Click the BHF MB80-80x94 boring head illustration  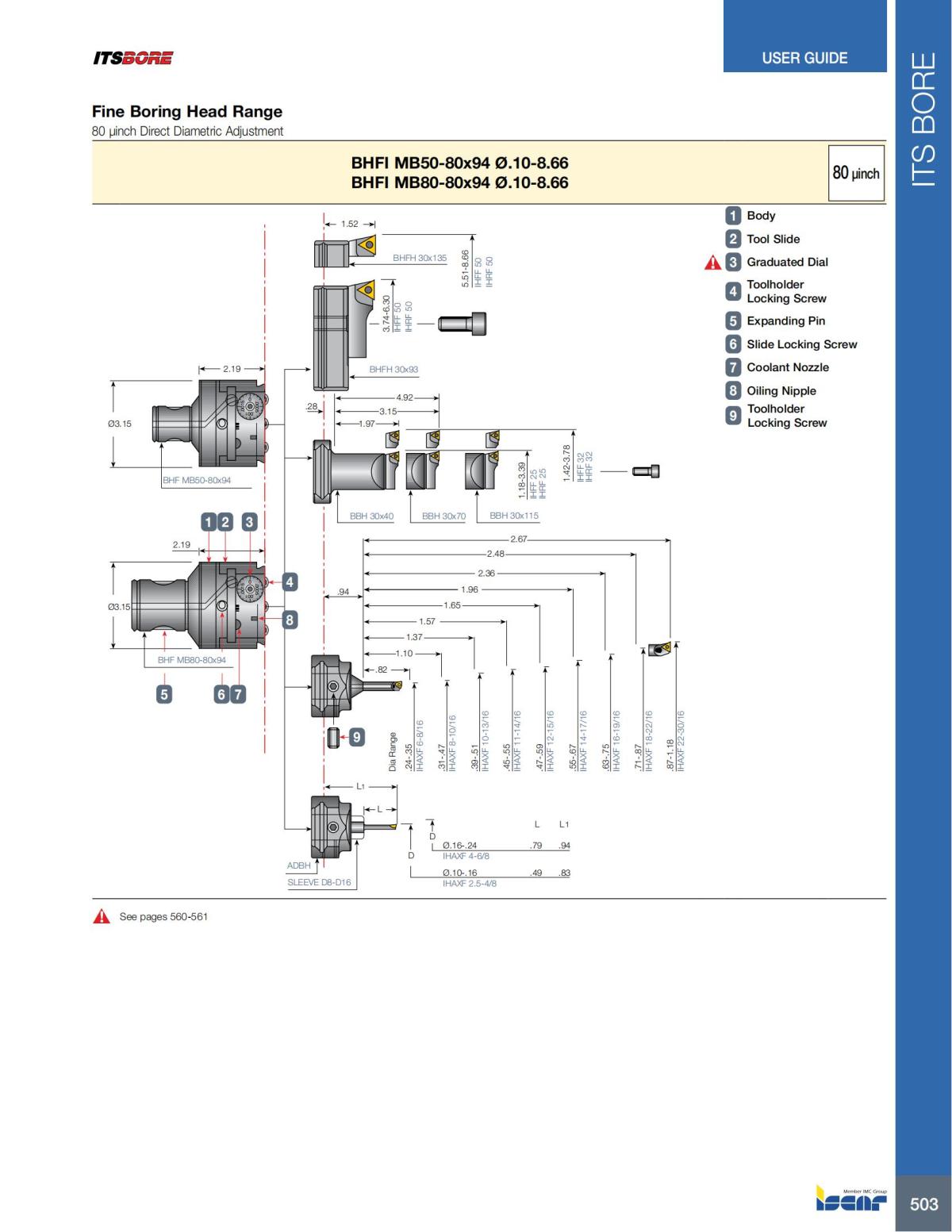201,606
